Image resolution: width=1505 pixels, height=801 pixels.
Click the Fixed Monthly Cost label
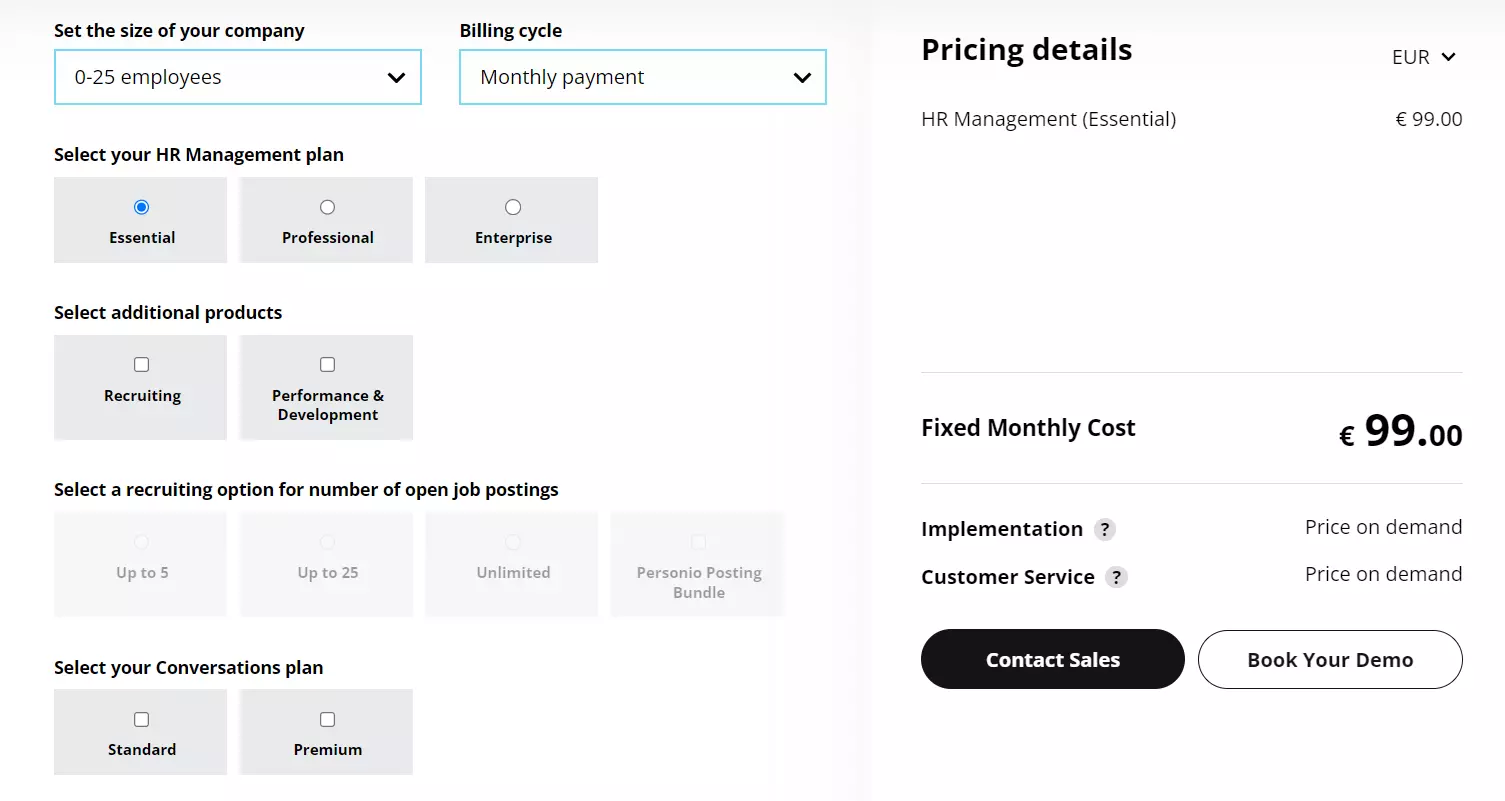1028,428
